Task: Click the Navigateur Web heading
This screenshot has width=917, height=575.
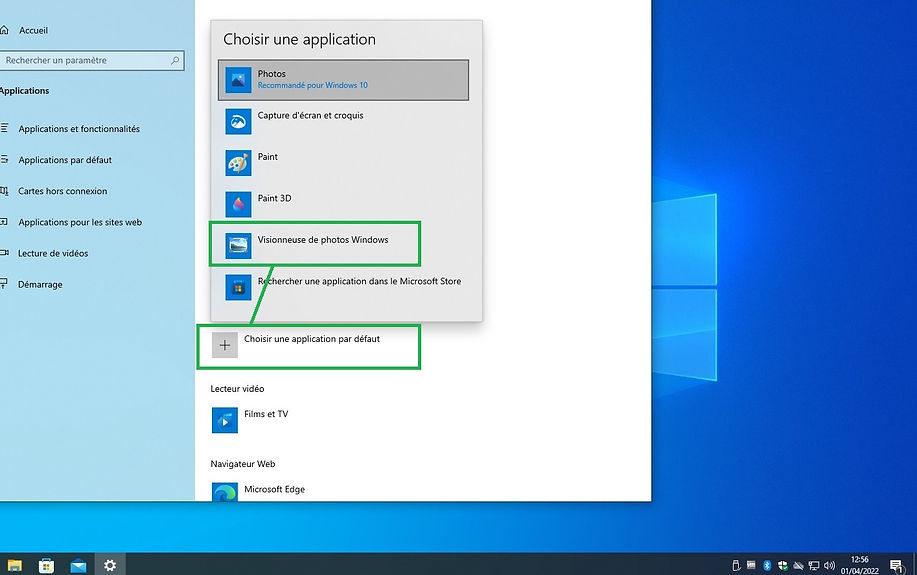Action: click(x=243, y=464)
